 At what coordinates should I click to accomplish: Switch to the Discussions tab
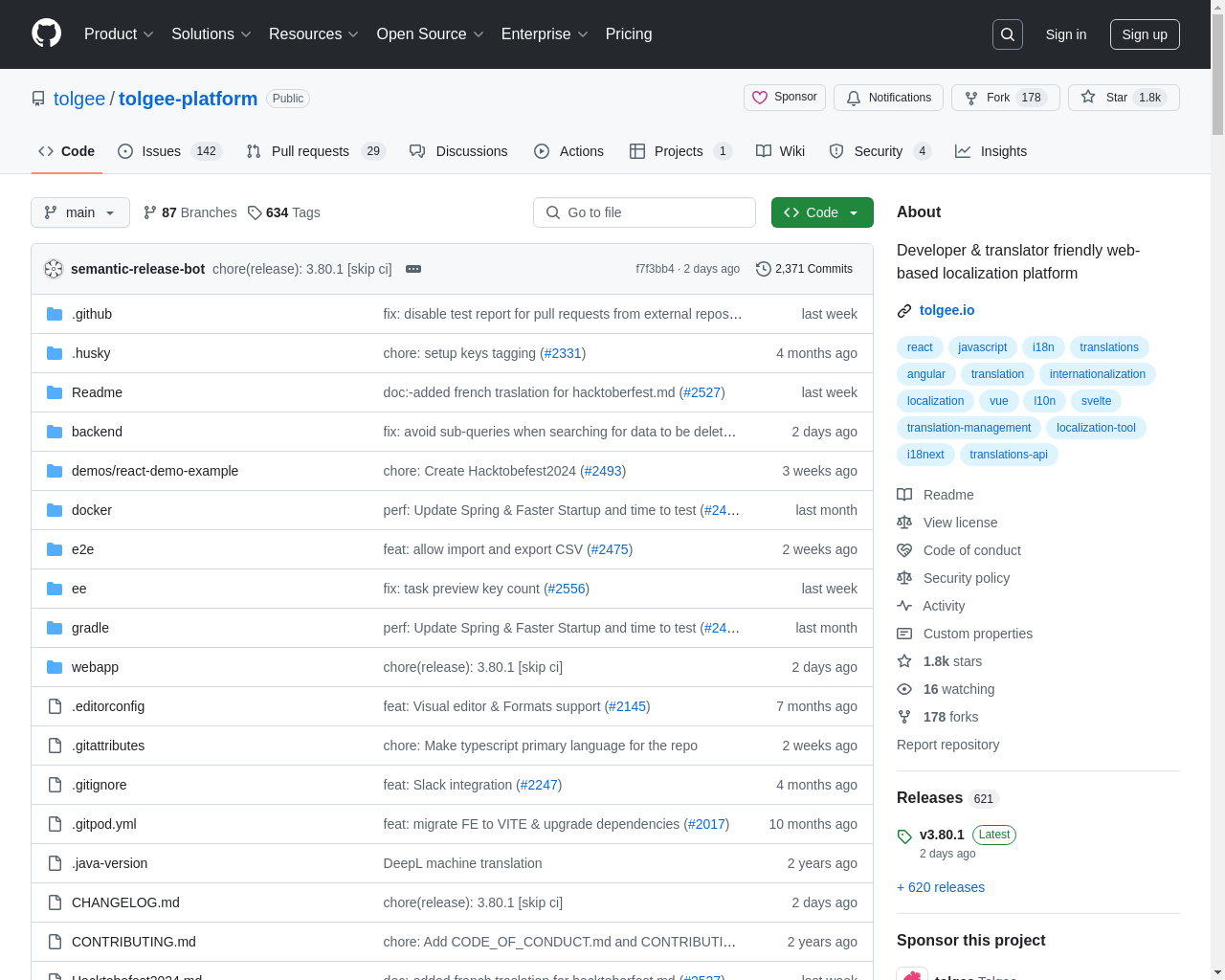point(458,151)
